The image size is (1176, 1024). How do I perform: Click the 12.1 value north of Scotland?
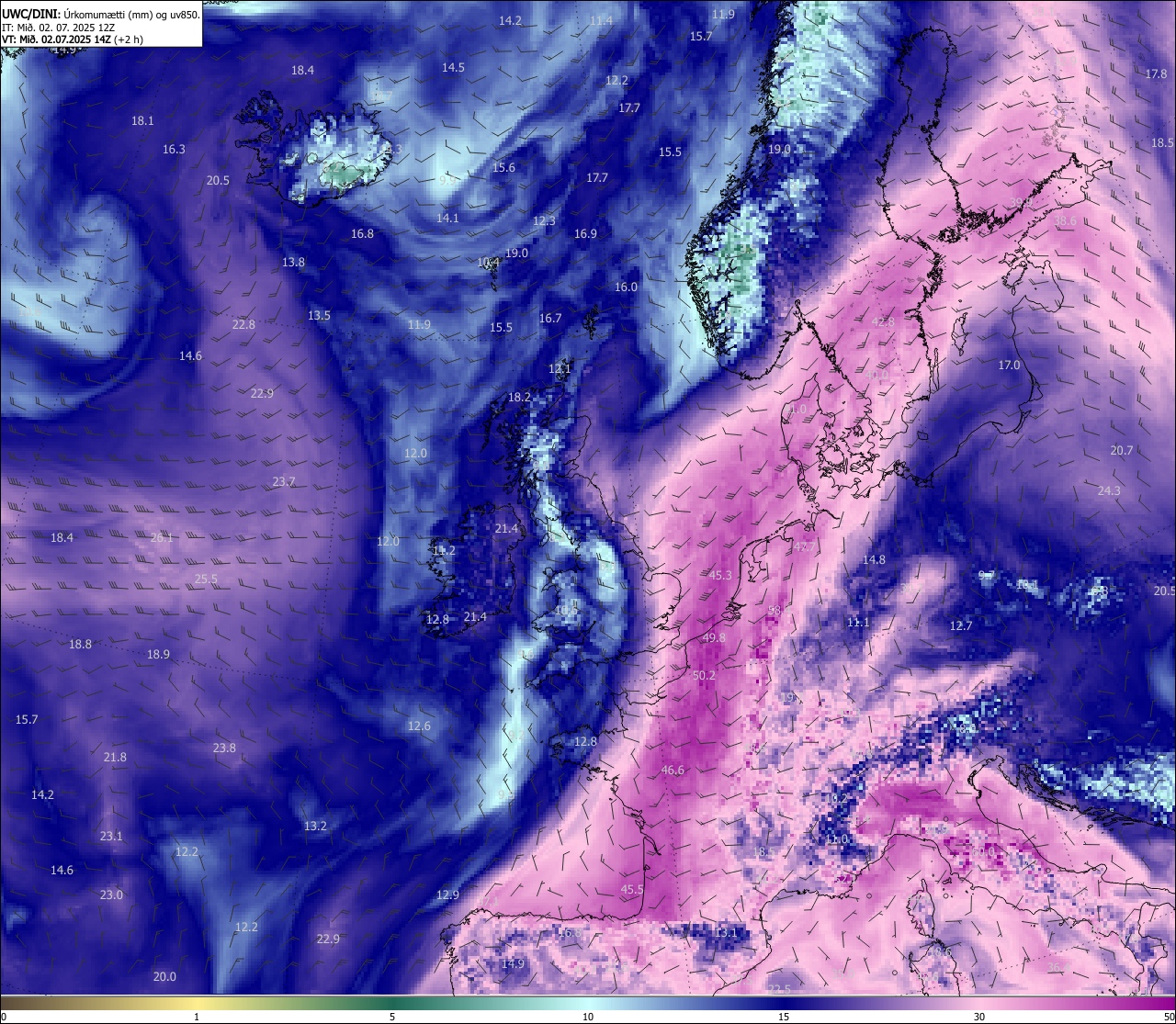pos(560,368)
